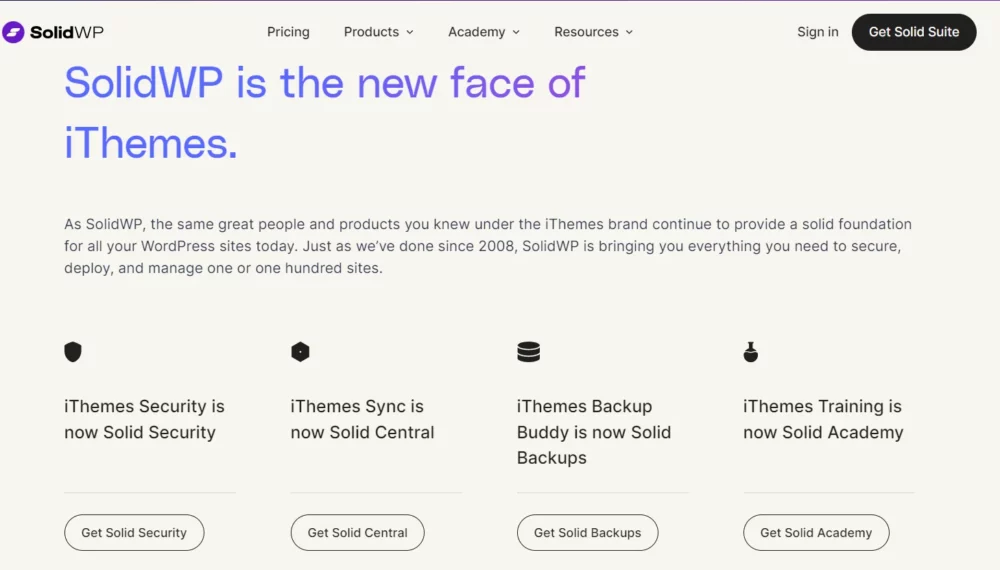The image size is (1000, 570).
Task: Expand the Products dropdown chevron
Action: tap(409, 32)
